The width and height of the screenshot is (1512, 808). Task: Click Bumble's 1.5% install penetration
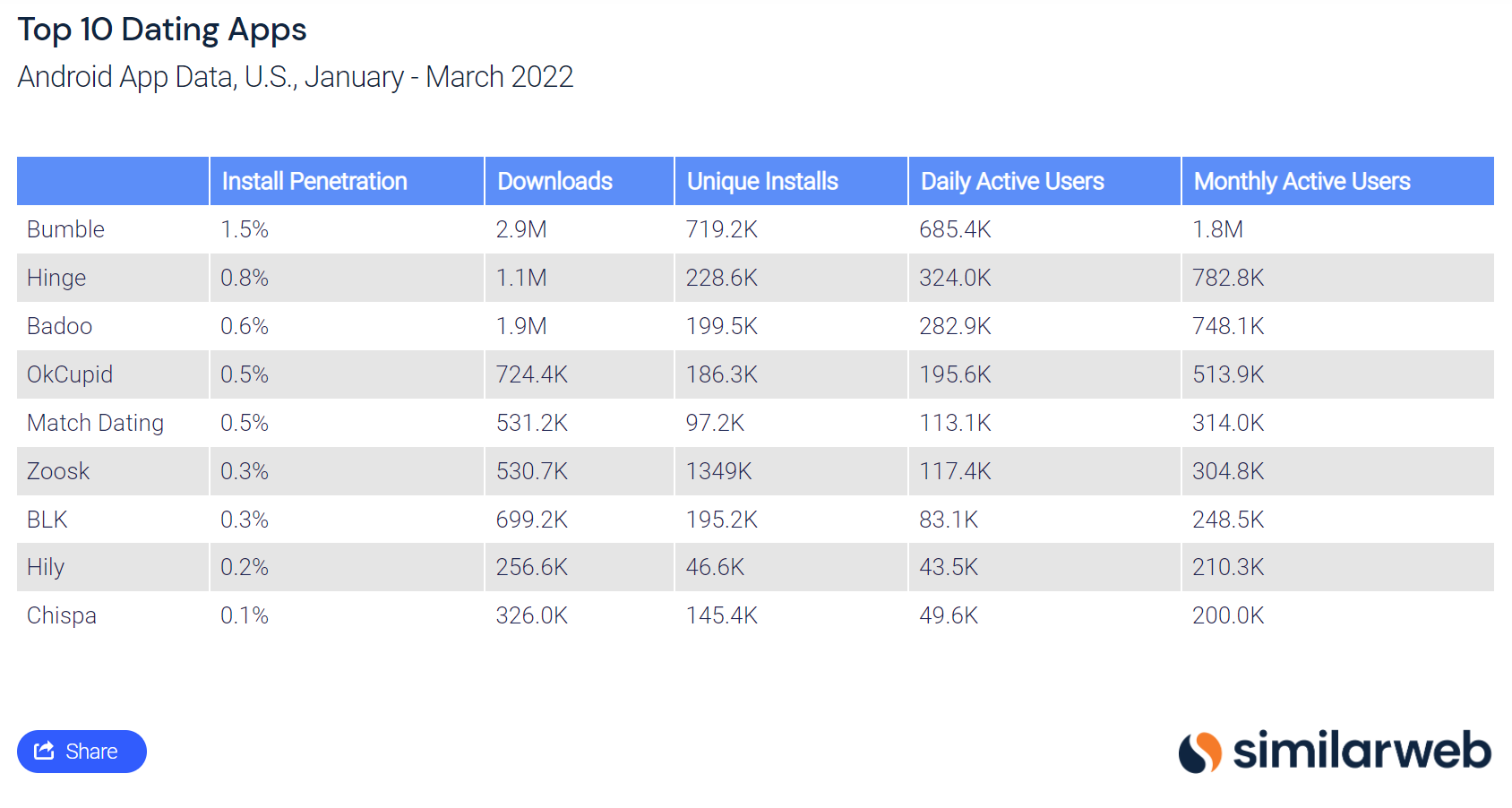click(x=245, y=229)
